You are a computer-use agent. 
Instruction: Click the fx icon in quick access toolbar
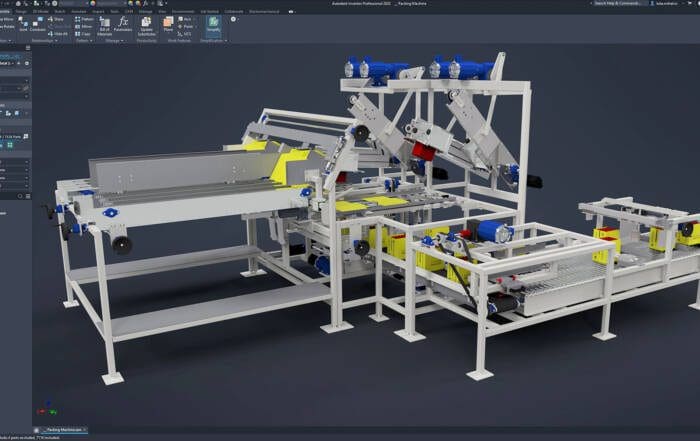click(146, 3)
